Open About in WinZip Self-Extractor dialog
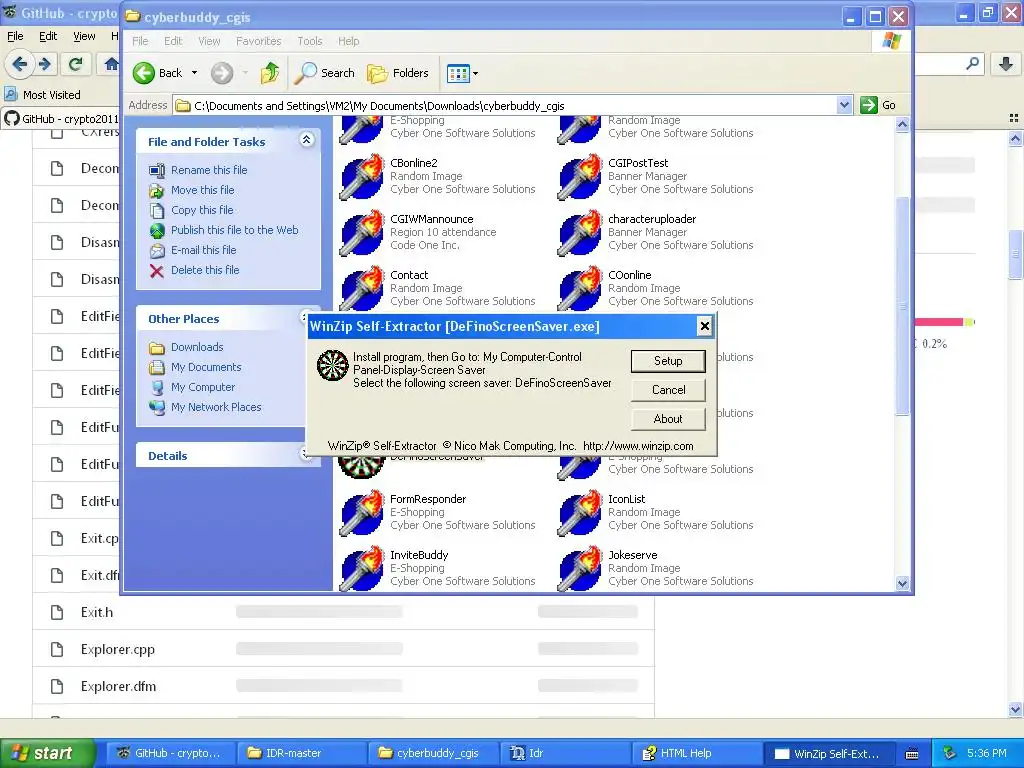This screenshot has height=768, width=1024. (x=668, y=419)
